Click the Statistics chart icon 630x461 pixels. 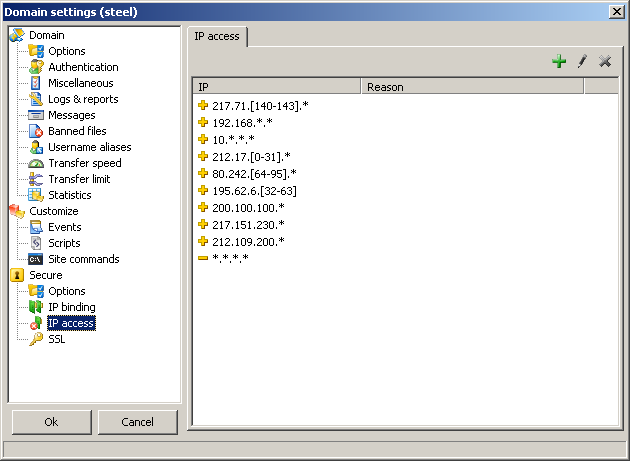point(36,195)
